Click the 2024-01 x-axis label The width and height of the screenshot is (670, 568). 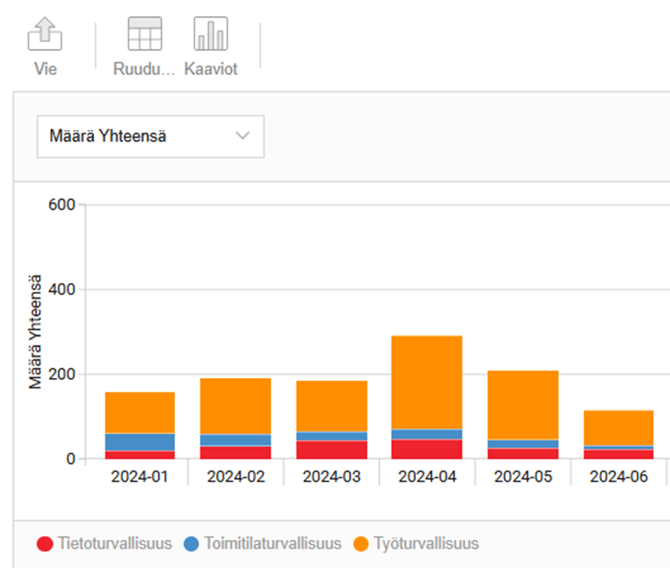point(140,477)
